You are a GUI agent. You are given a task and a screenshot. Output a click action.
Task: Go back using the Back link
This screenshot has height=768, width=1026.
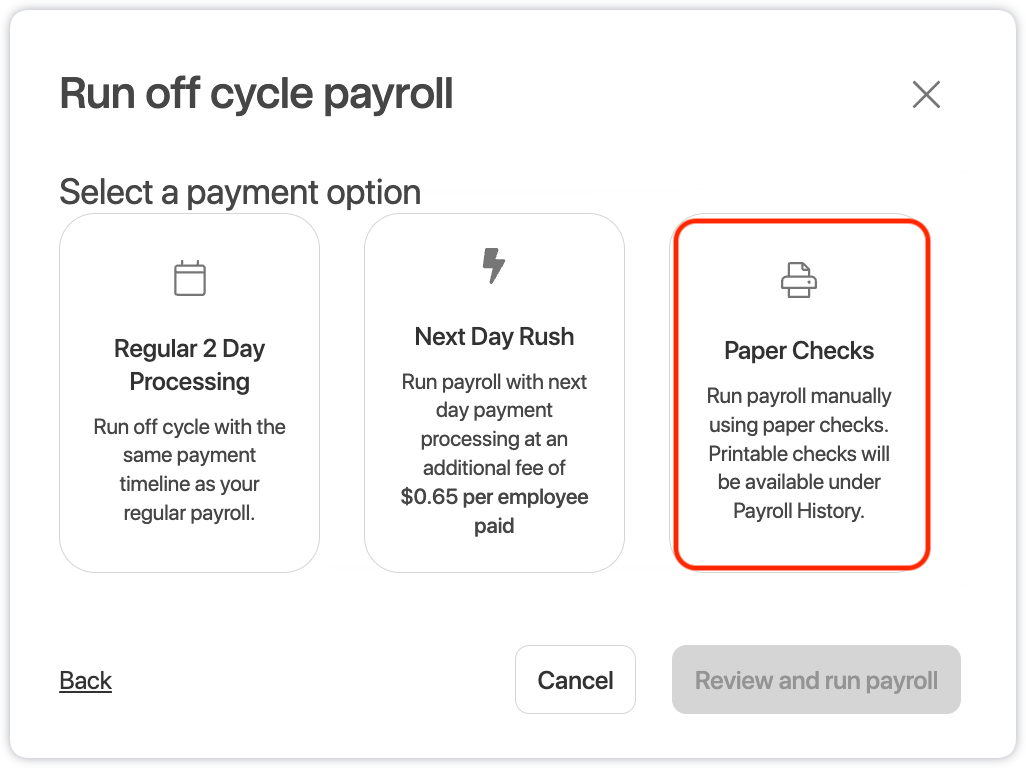[86, 680]
